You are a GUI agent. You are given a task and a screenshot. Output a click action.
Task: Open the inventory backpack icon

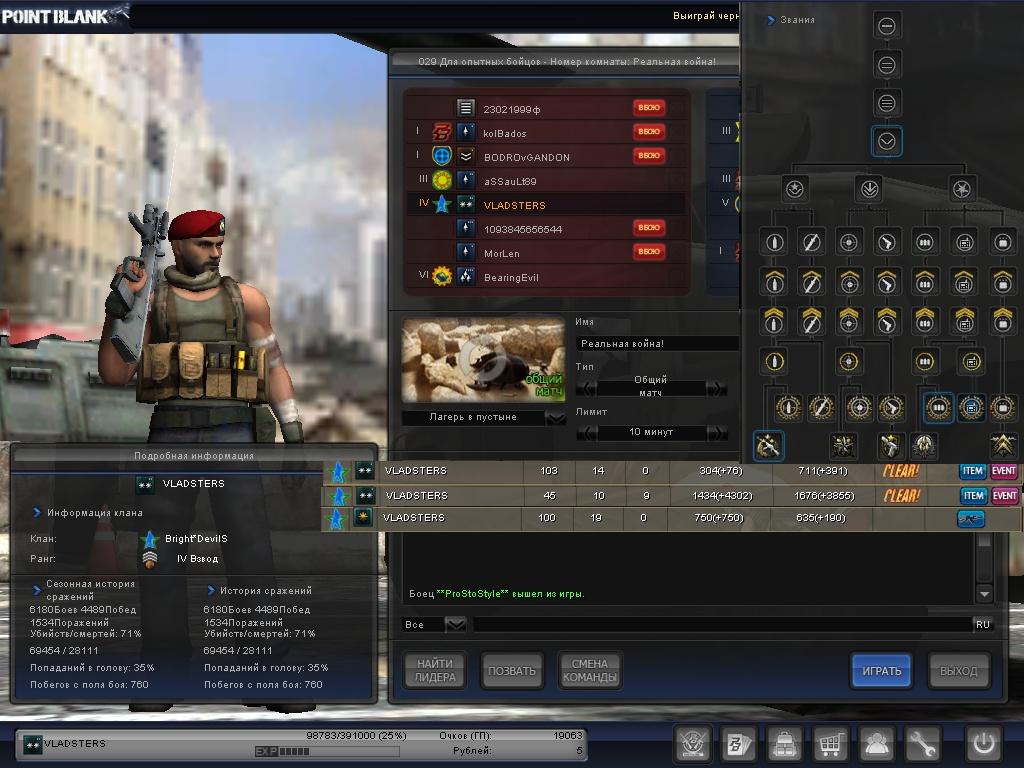coord(784,744)
